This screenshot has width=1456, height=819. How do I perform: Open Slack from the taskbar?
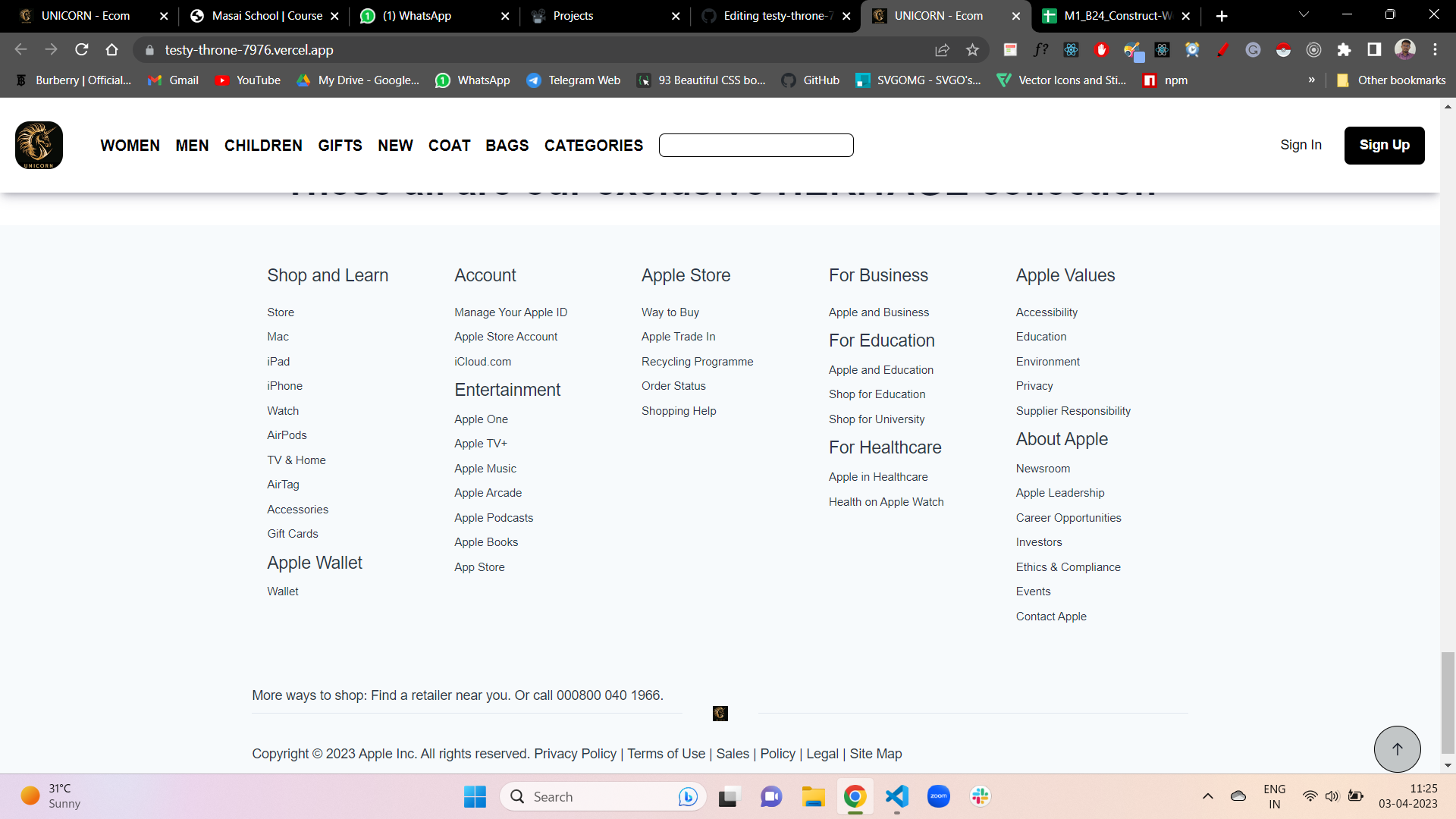[x=980, y=796]
